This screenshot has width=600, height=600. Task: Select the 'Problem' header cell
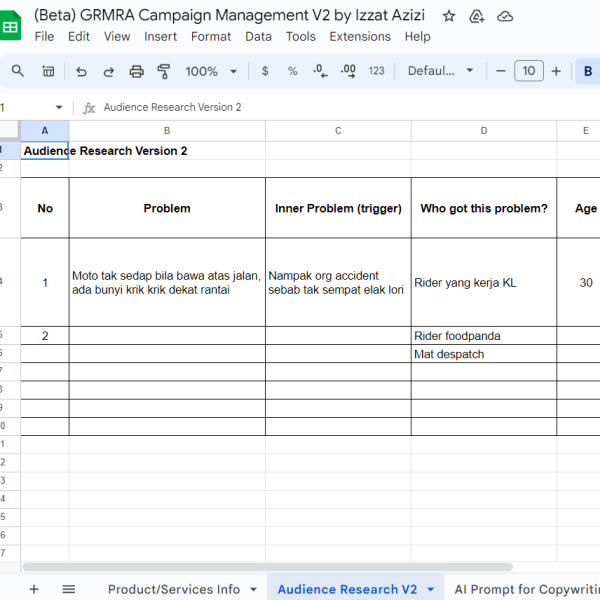(167, 208)
